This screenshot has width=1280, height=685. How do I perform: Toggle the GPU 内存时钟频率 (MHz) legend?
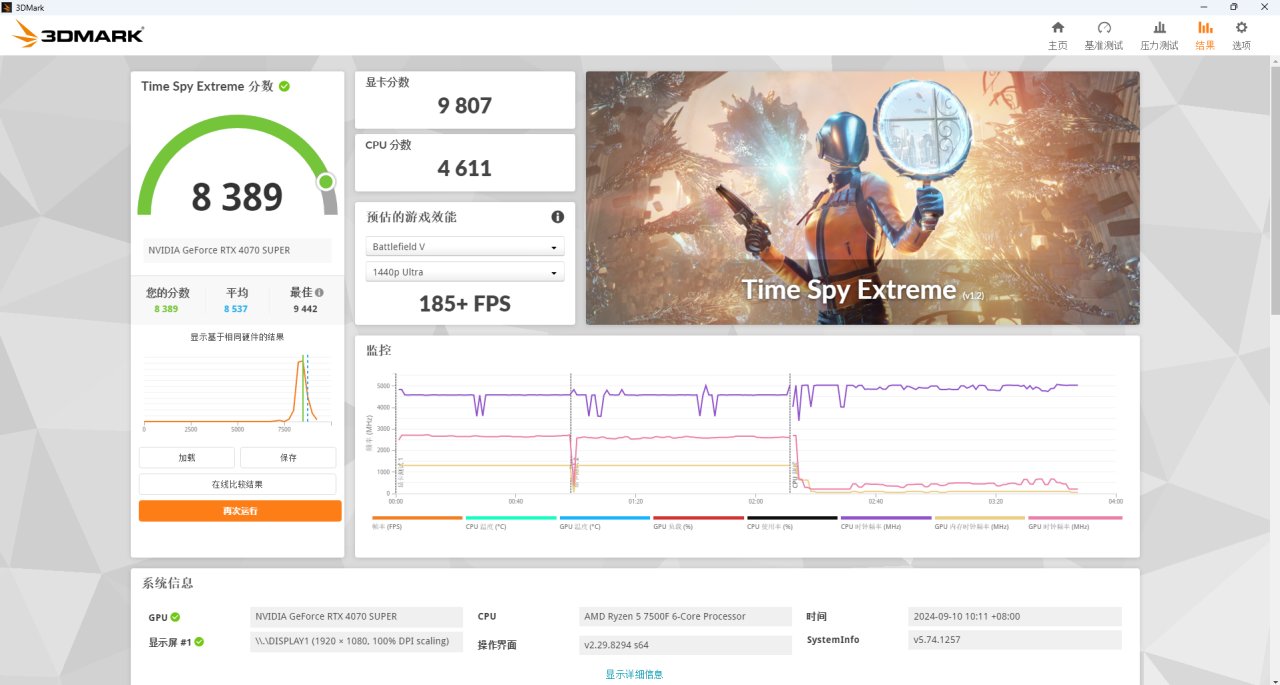[980, 522]
